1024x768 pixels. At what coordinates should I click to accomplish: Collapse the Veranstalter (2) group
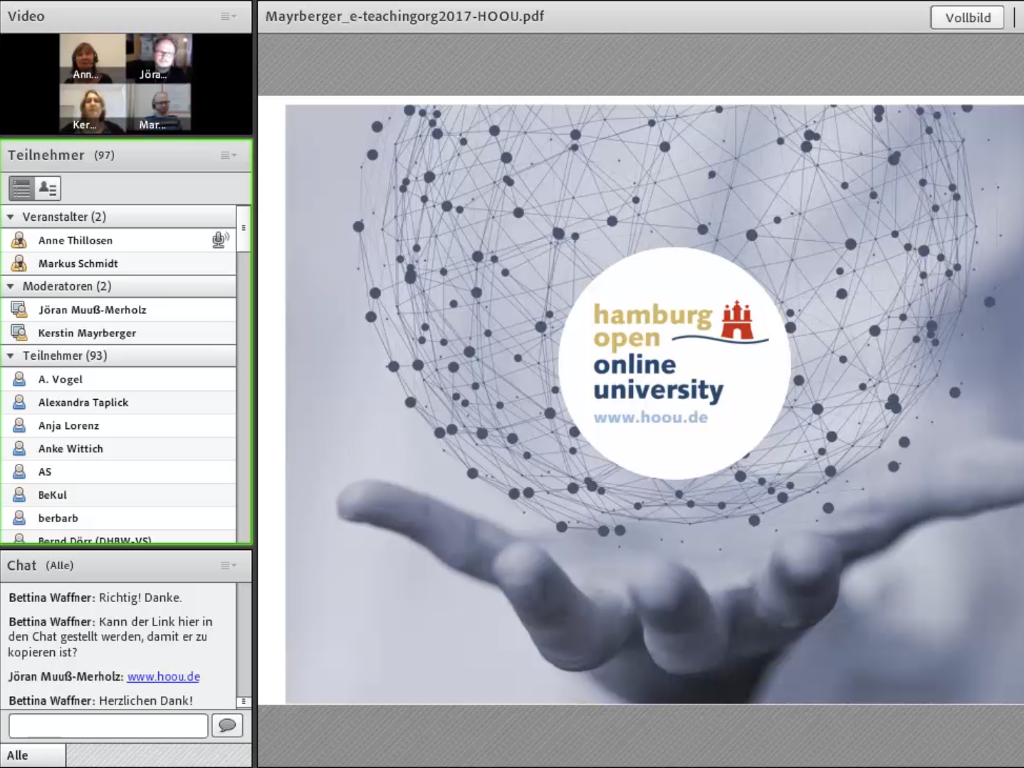point(10,217)
